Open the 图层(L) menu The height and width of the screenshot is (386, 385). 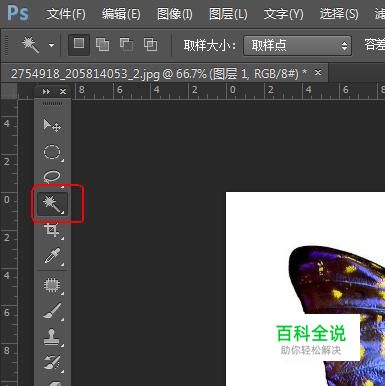228,14
